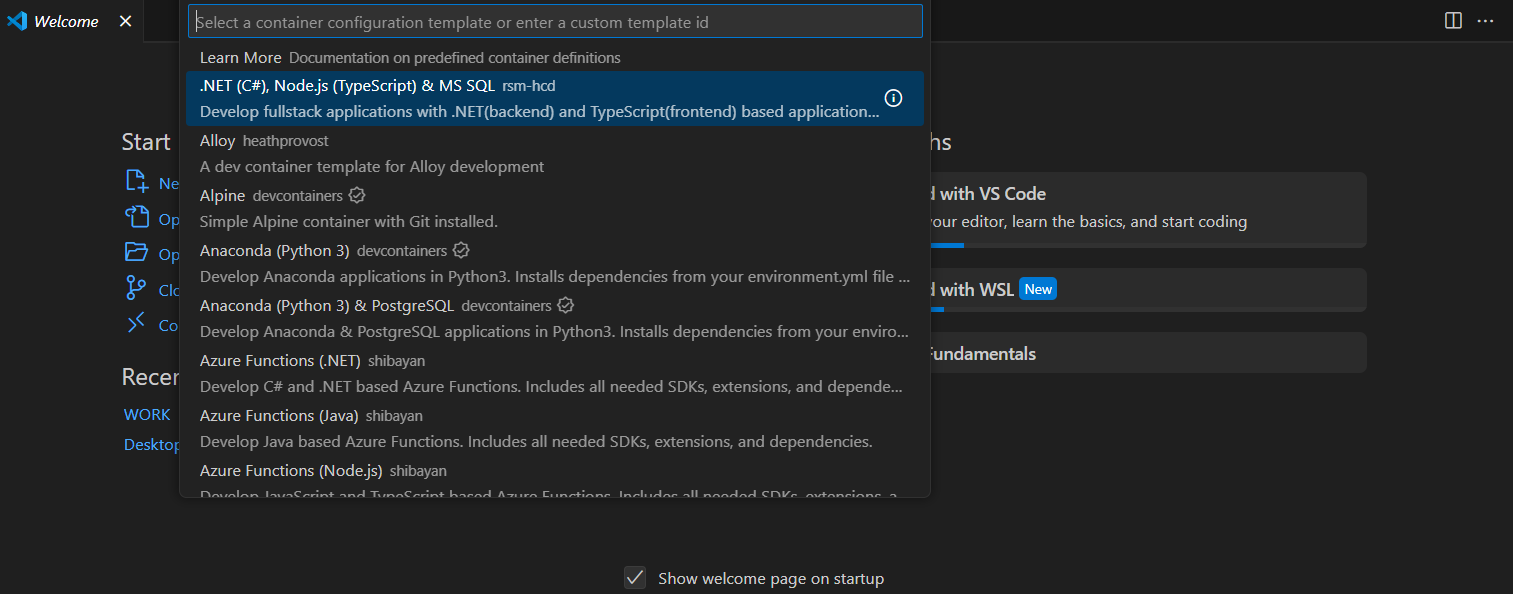Switch to the Welcome tab

coord(62,20)
